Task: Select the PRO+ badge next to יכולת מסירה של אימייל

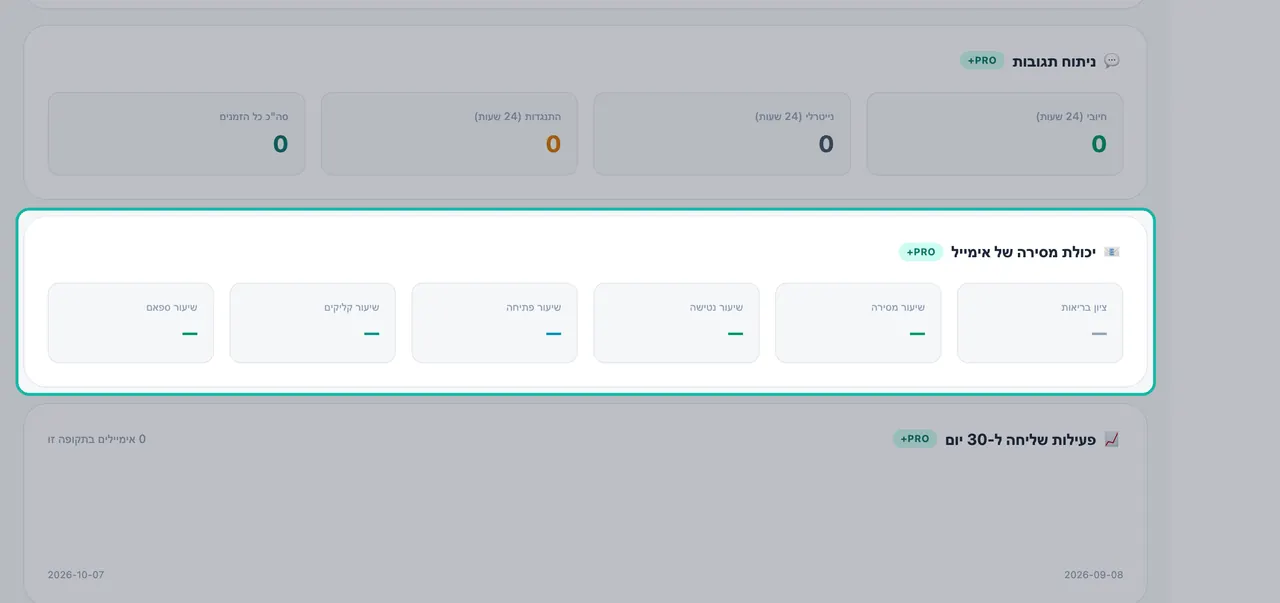Action: 921,252
